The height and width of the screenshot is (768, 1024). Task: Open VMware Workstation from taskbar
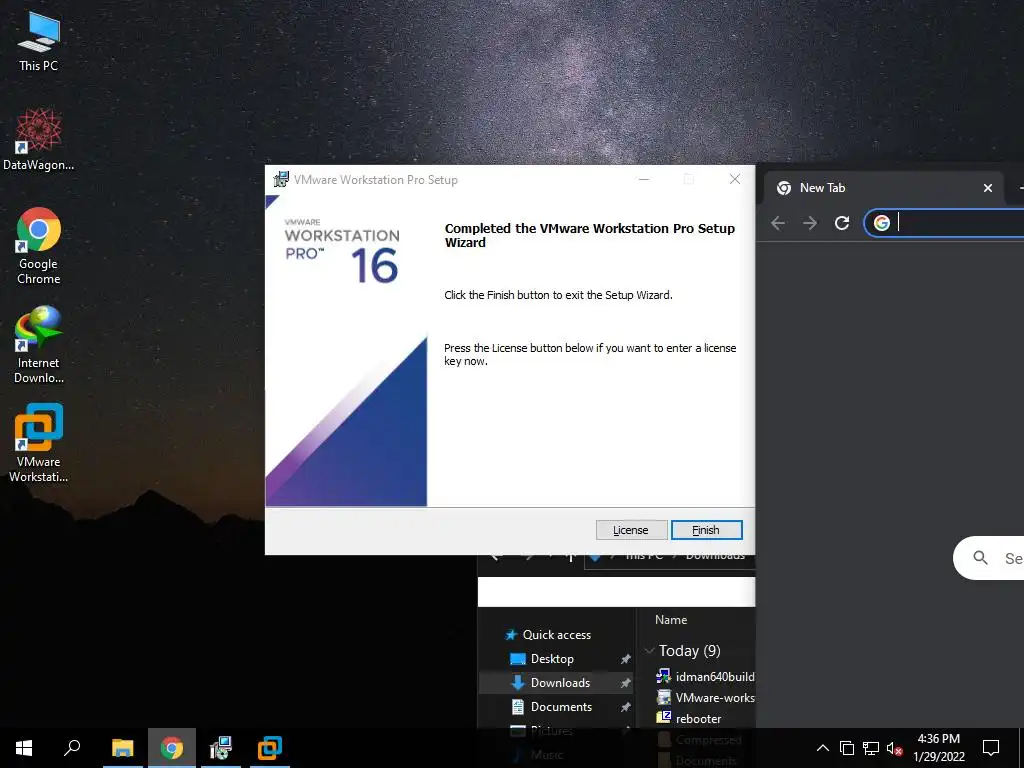(269, 748)
